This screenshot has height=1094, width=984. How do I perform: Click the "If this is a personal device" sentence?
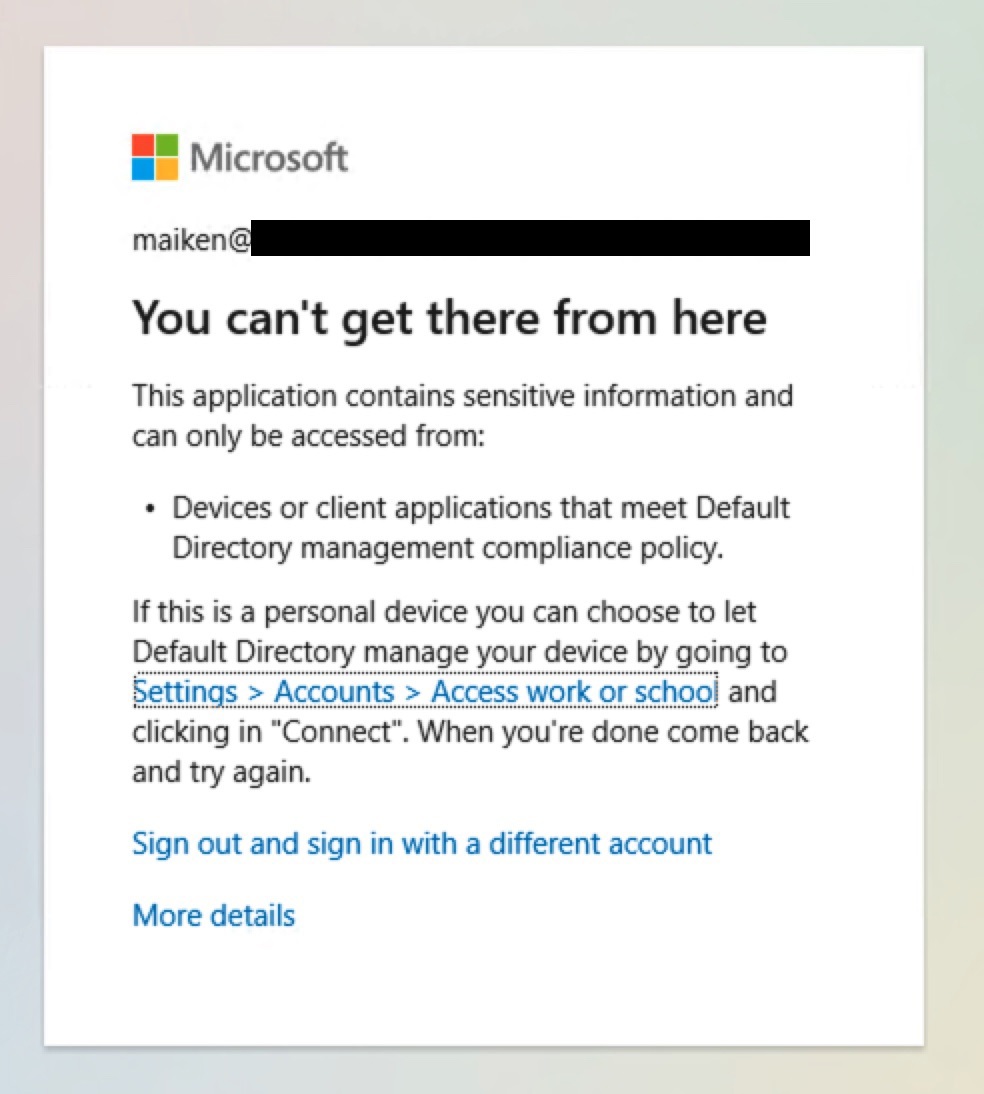tap(470, 691)
